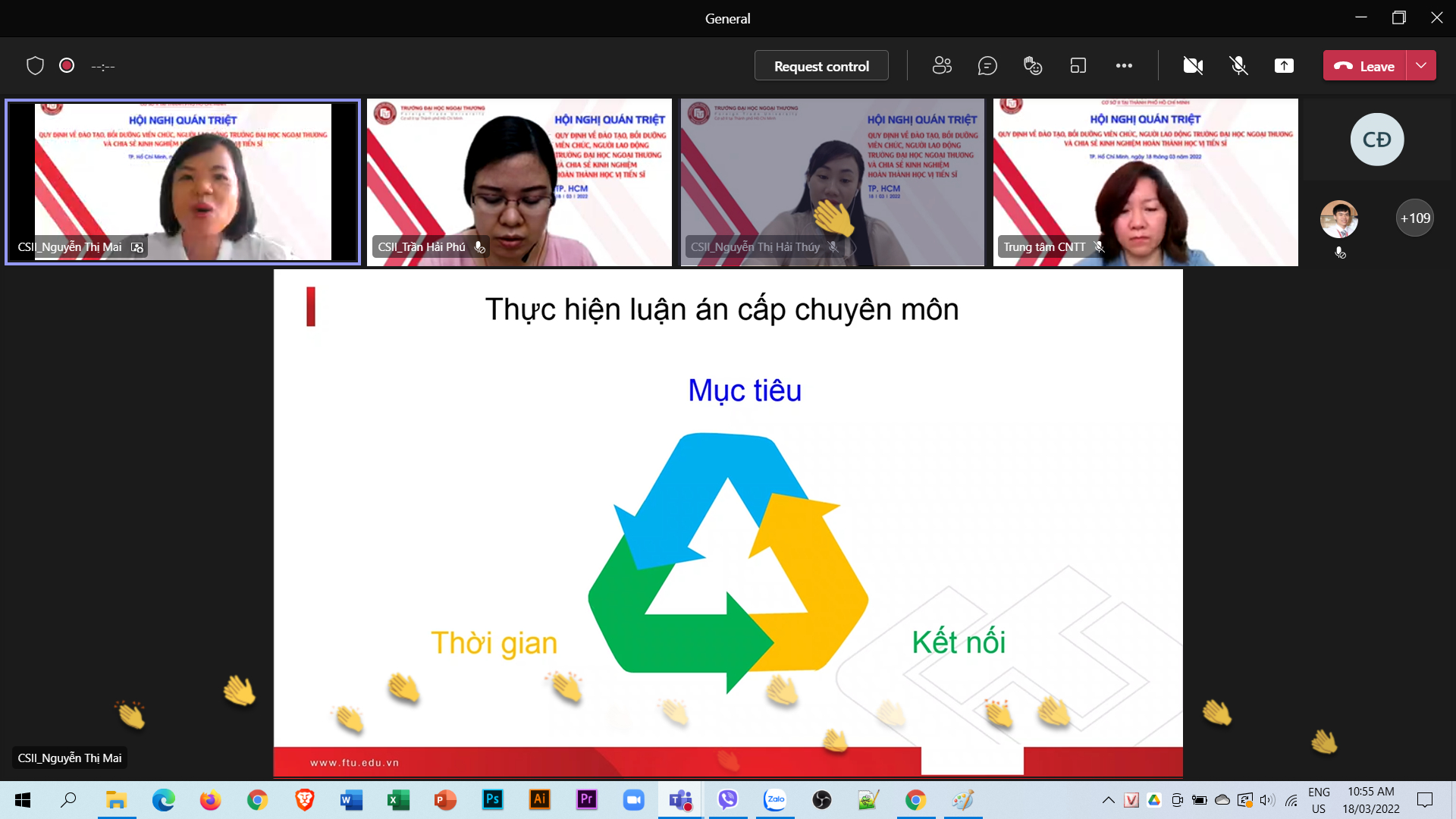
Task: Launch Firefox from taskbar
Action: (210, 800)
